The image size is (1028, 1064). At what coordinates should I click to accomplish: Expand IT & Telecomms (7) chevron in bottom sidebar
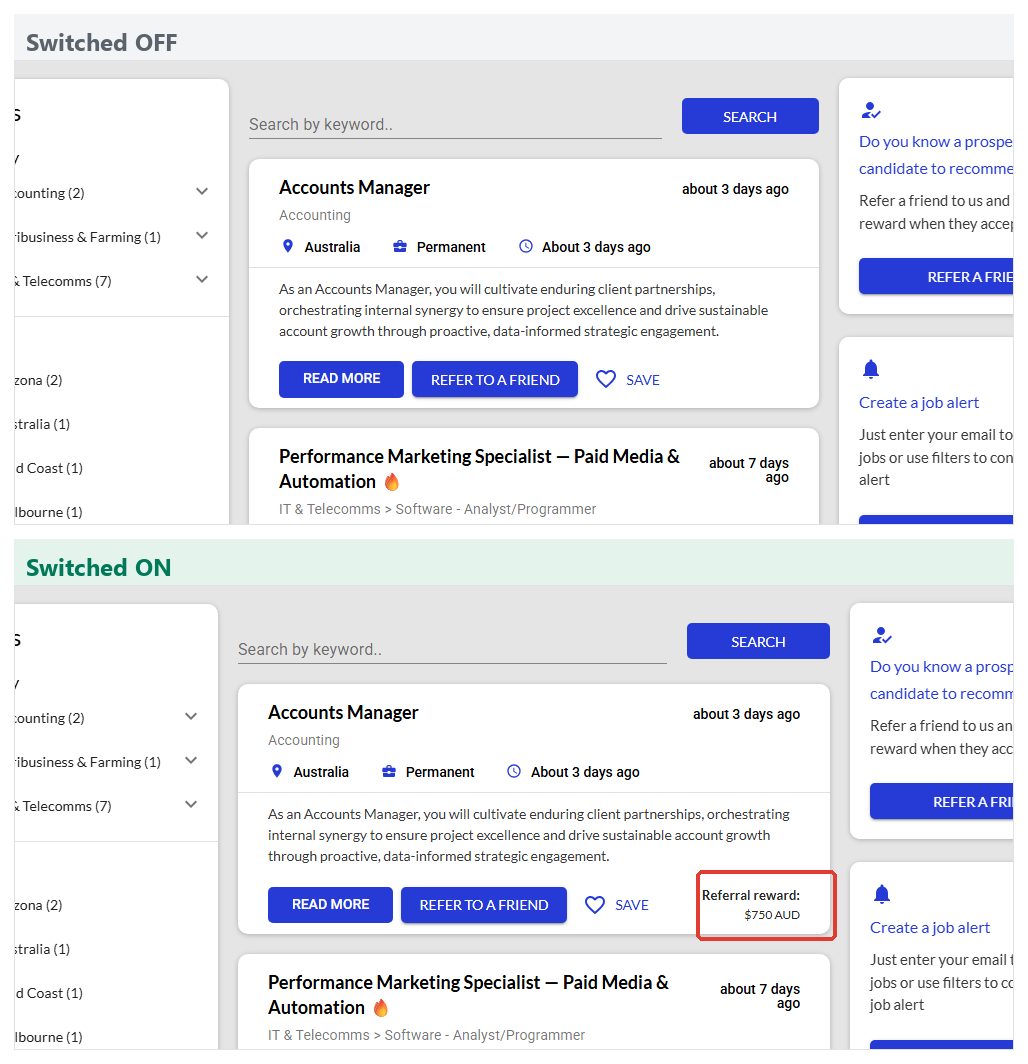(x=191, y=805)
